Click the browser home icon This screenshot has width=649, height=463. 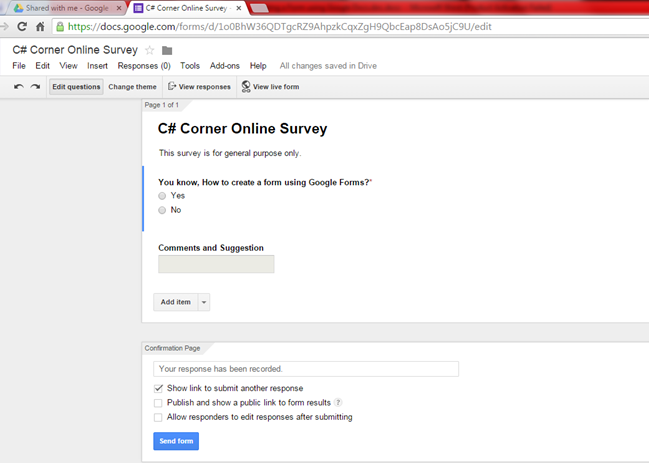click(40, 27)
